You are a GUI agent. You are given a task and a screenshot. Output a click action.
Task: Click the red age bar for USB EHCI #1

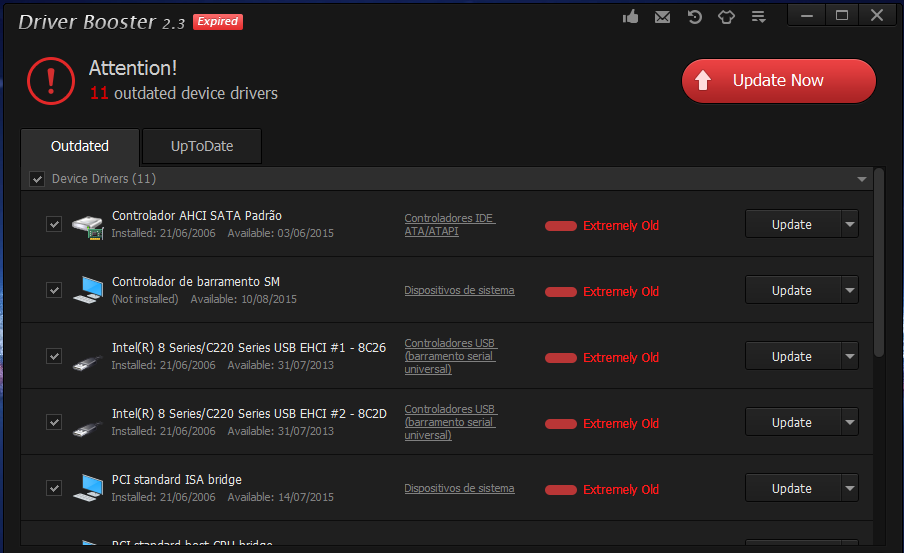click(x=561, y=358)
